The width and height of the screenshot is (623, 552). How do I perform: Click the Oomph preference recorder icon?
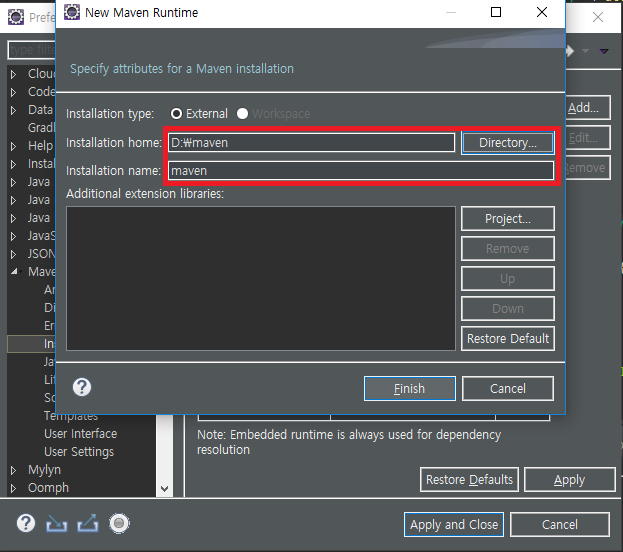[x=119, y=523]
